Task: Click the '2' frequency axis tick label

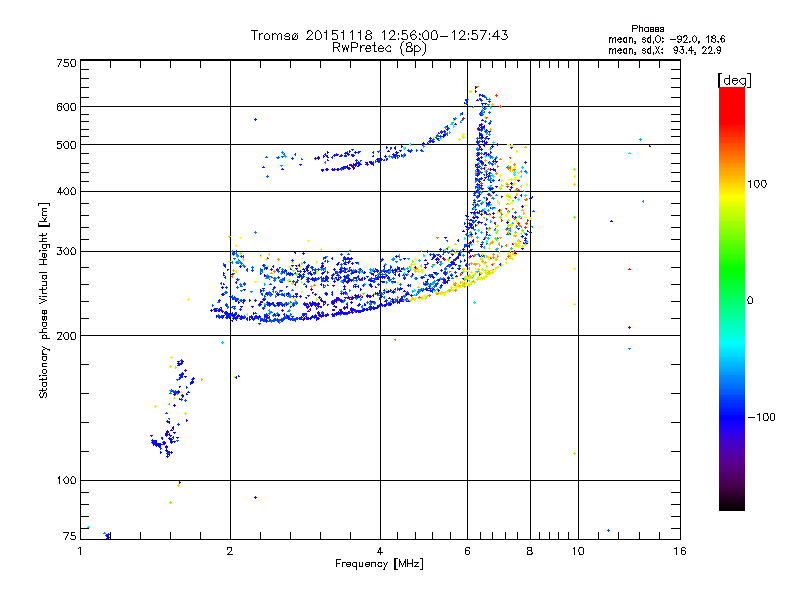Action: pyautogui.click(x=230, y=551)
